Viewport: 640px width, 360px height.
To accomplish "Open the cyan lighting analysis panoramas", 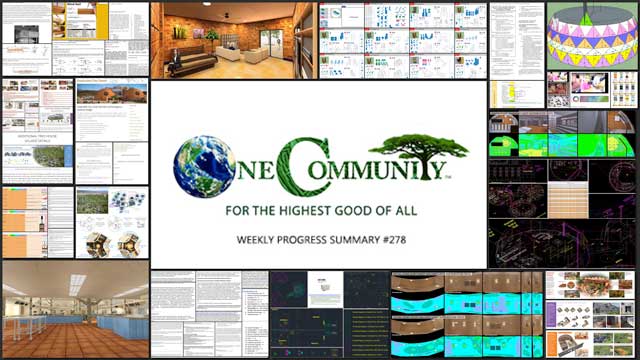I will coord(467,315).
